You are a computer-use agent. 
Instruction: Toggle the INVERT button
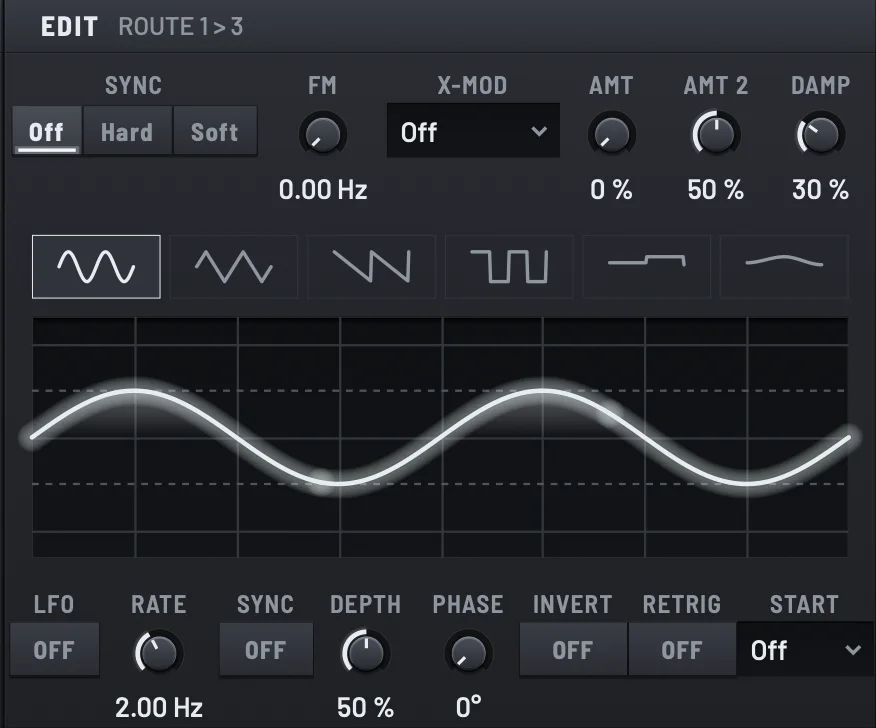[x=573, y=650]
